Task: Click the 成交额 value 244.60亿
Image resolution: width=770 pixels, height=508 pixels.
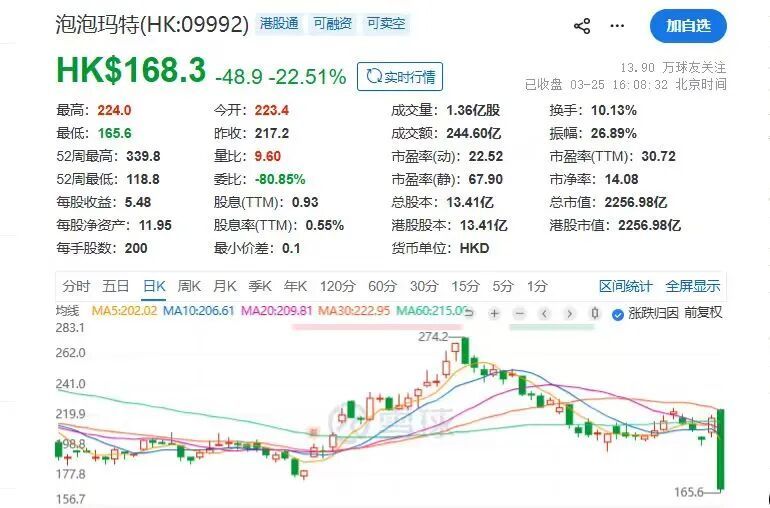Action: click(x=473, y=133)
